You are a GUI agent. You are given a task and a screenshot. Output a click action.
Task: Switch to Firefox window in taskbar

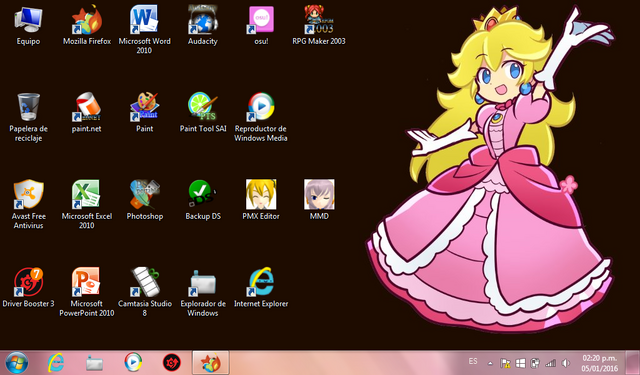pyautogui.click(x=211, y=363)
